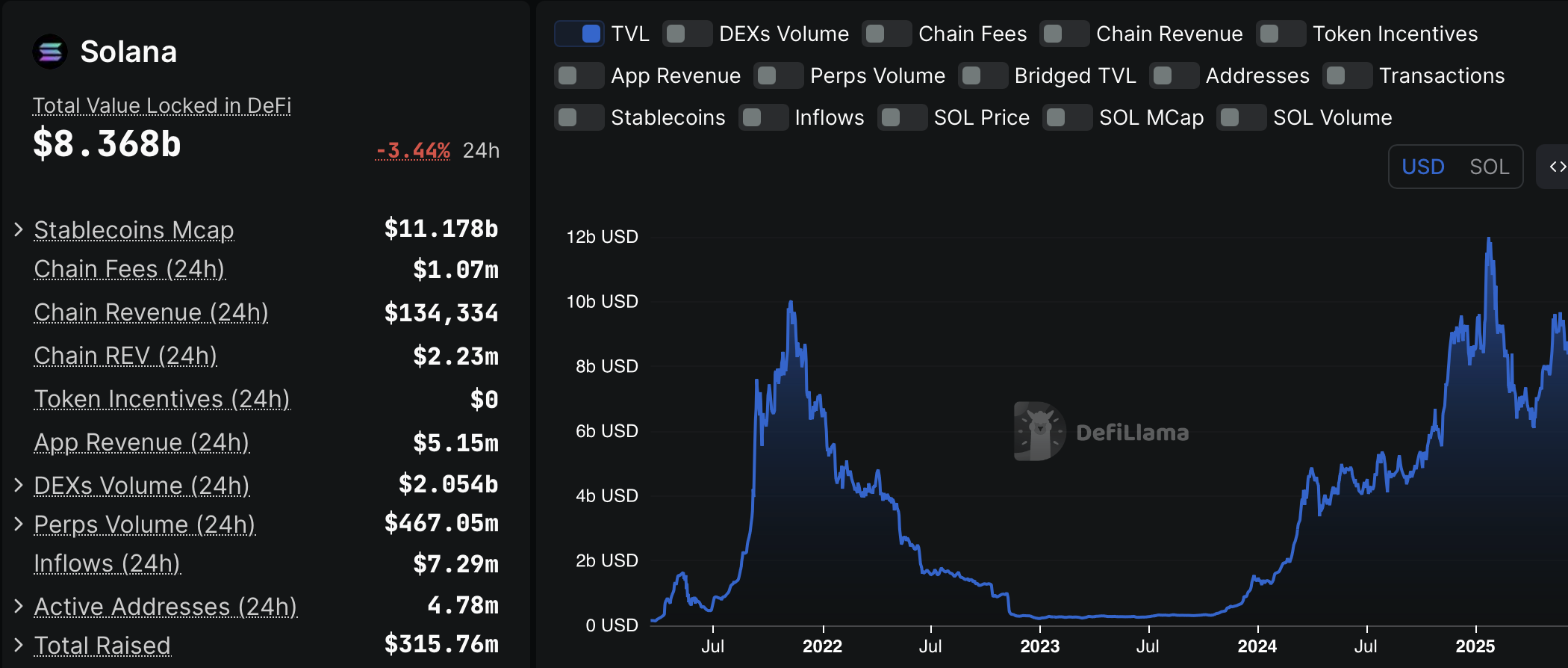Viewport: 1568px width, 668px height.
Task: Click the App Revenue (24h) link
Action: 142,442
